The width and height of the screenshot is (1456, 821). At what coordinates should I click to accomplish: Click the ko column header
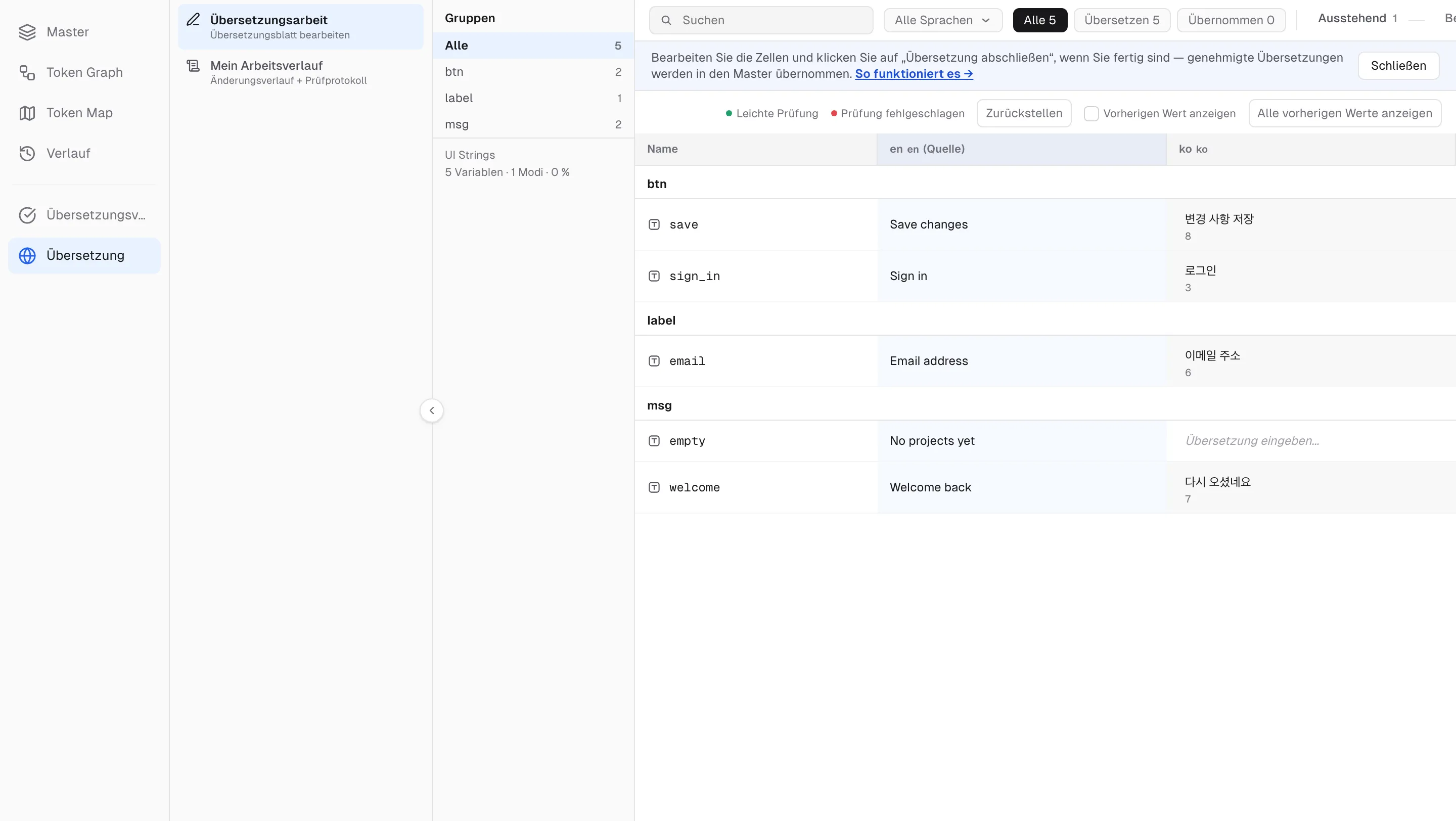pyautogui.click(x=1311, y=149)
